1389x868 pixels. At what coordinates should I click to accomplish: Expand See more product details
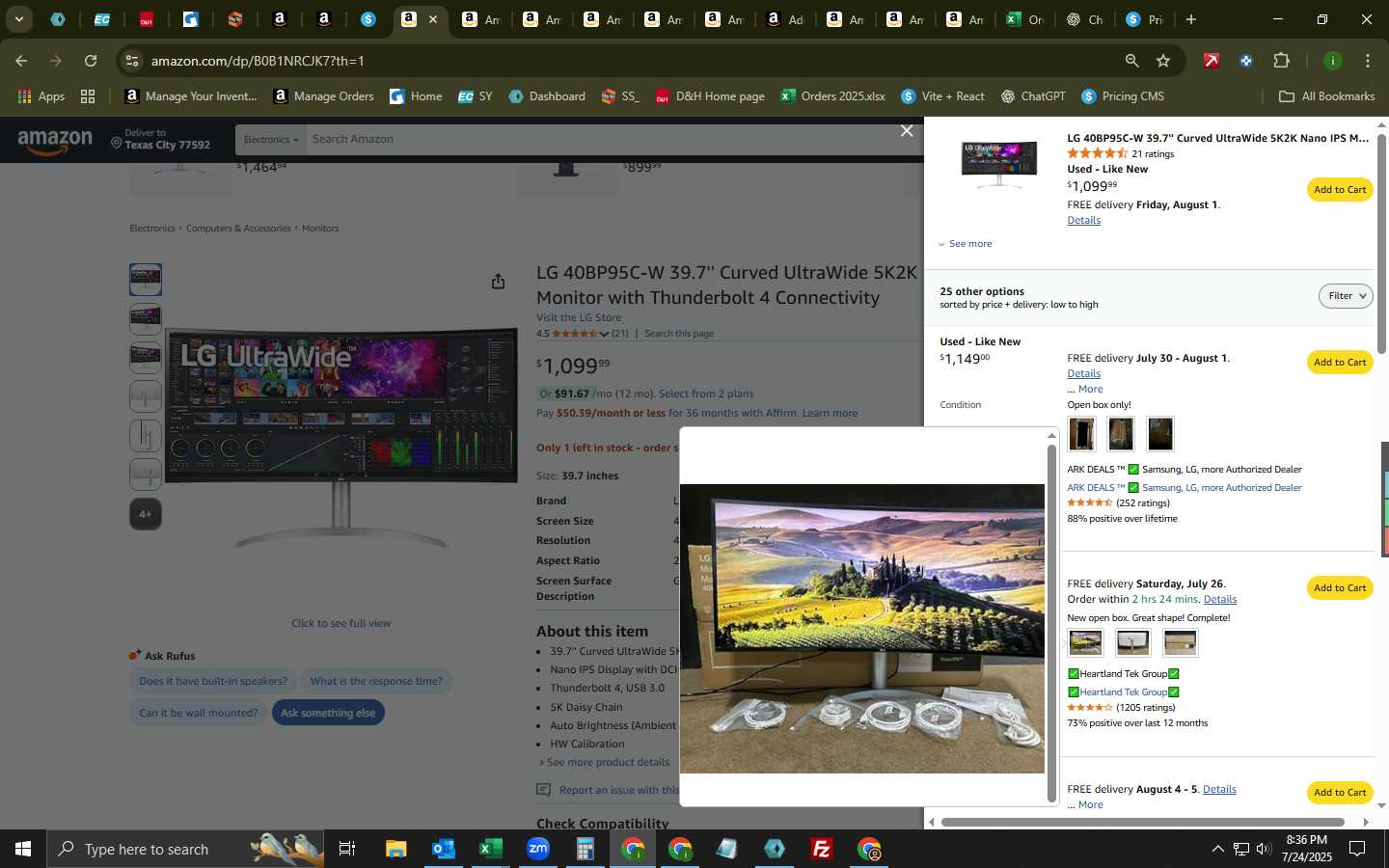[x=608, y=763]
